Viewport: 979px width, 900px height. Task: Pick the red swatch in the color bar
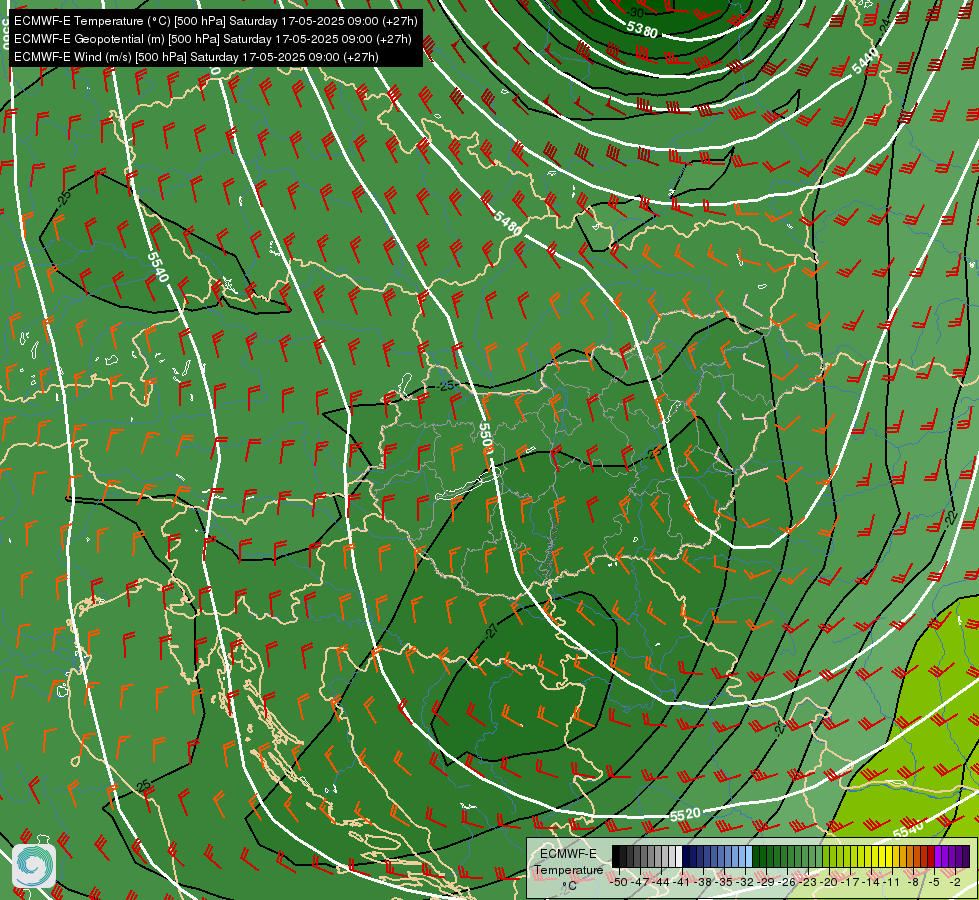(x=932, y=856)
